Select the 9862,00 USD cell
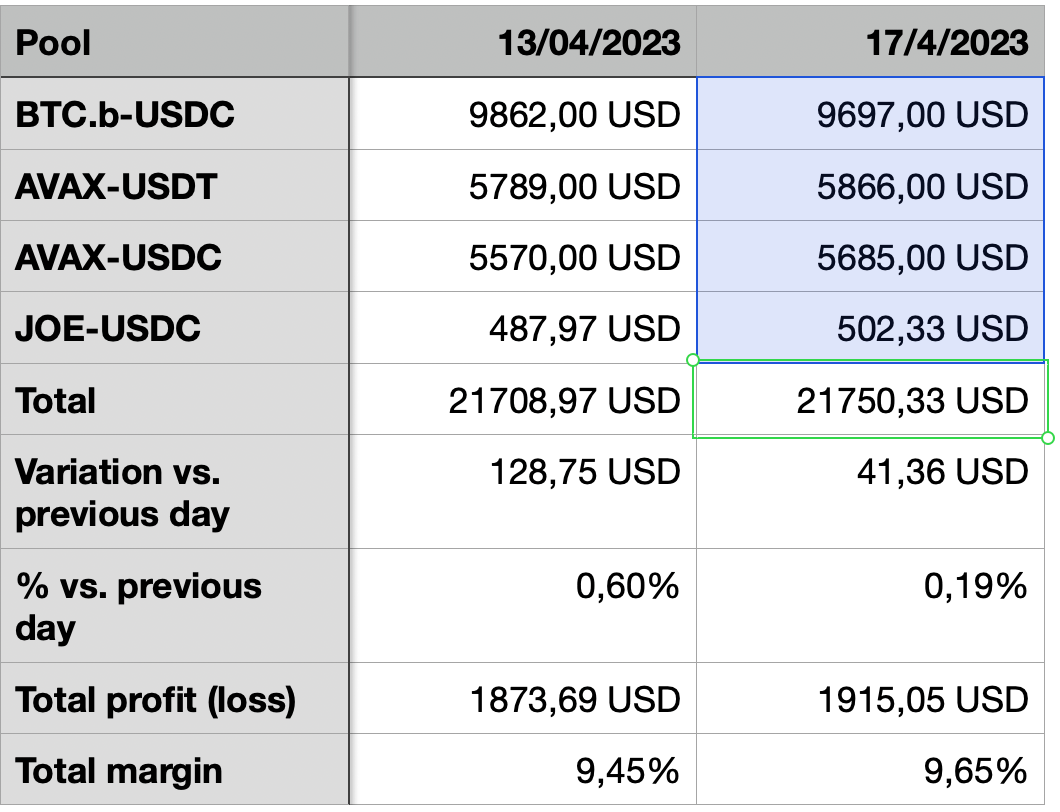Image resolution: width=1060 pixels, height=812 pixels. point(523,115)
